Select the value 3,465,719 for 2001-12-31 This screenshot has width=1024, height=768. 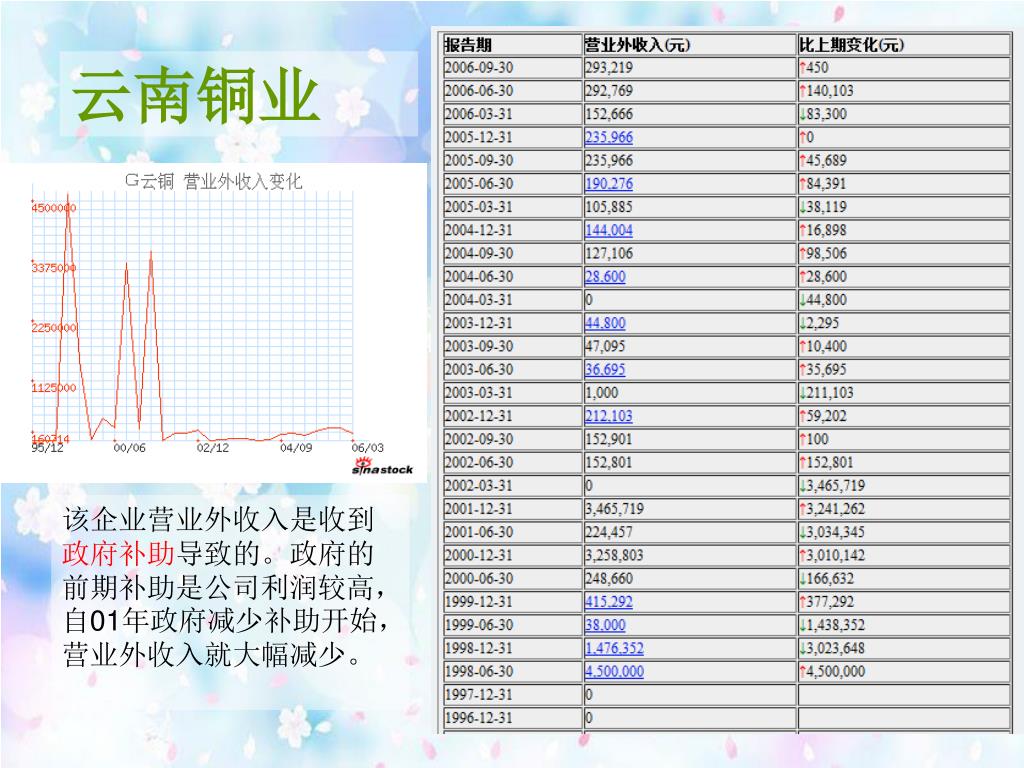[x=615, y=509]
